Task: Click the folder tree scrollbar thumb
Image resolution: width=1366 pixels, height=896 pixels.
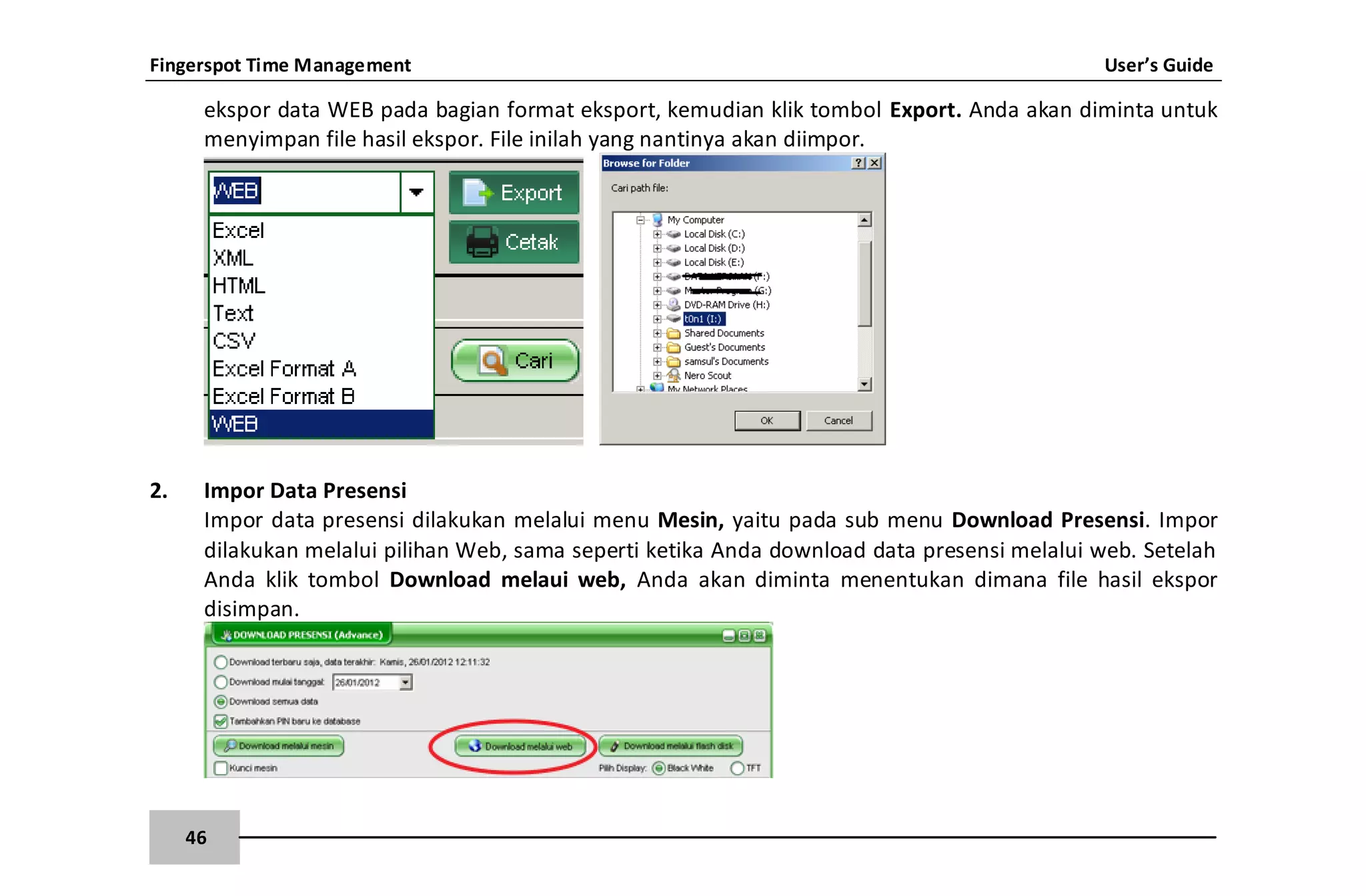Action: coord(864,284)
